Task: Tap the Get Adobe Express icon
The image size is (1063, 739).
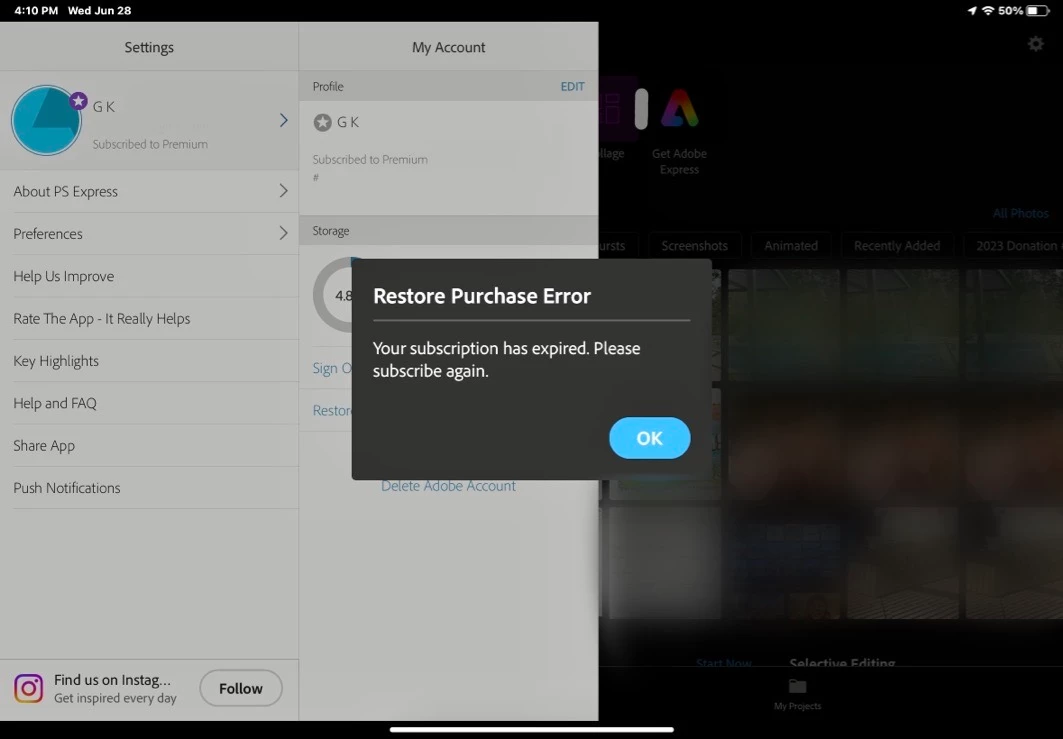Action: click(x=679, y=108)
